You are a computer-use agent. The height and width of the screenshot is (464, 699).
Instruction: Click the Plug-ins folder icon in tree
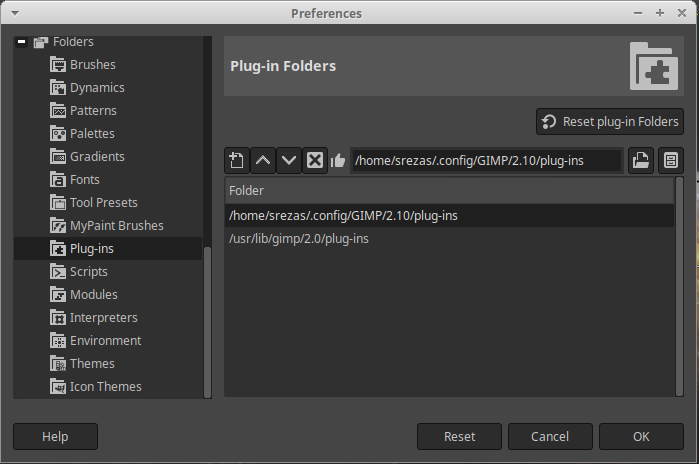click(58, 249)
